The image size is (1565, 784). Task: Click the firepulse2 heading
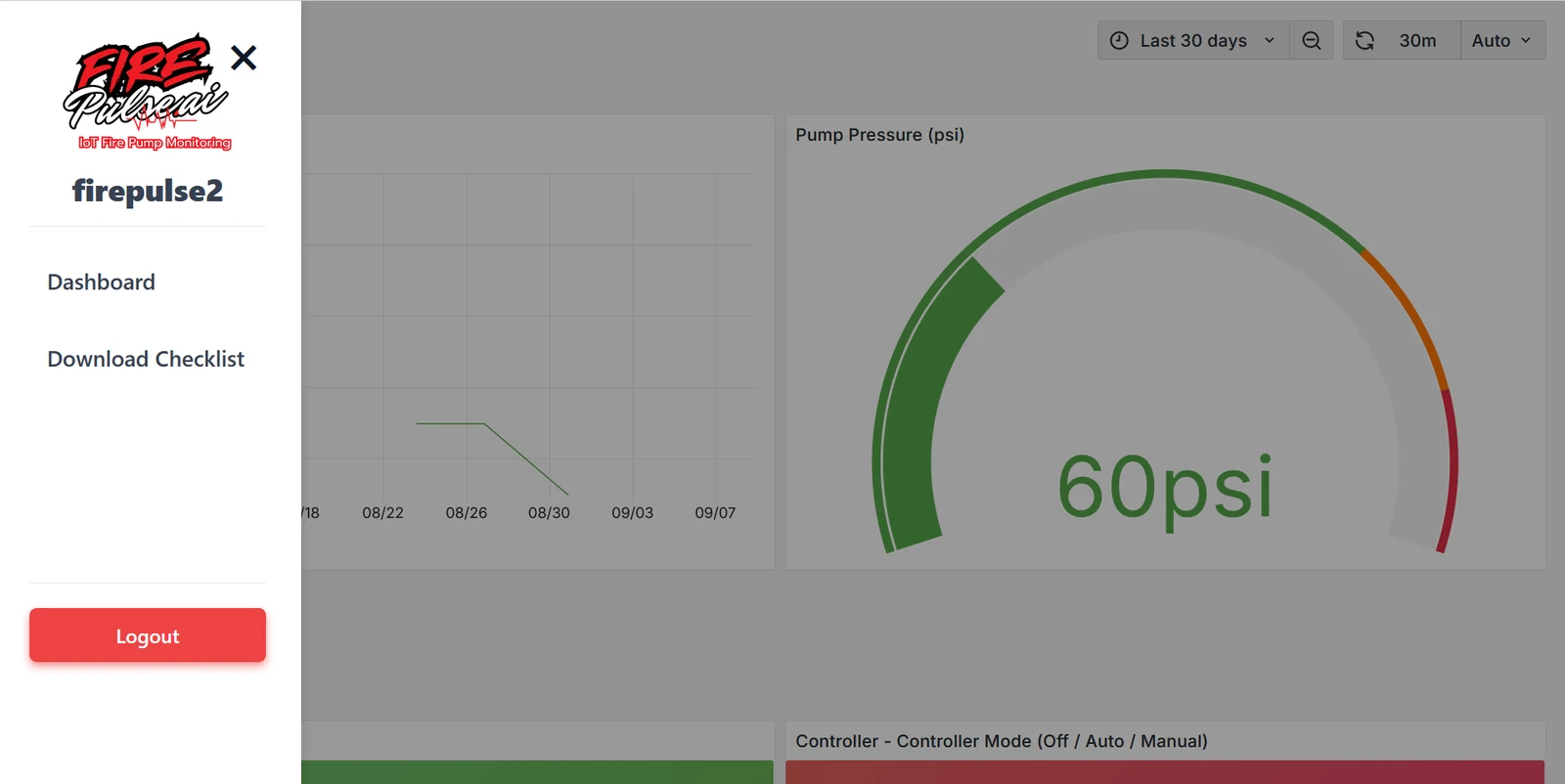148,191
